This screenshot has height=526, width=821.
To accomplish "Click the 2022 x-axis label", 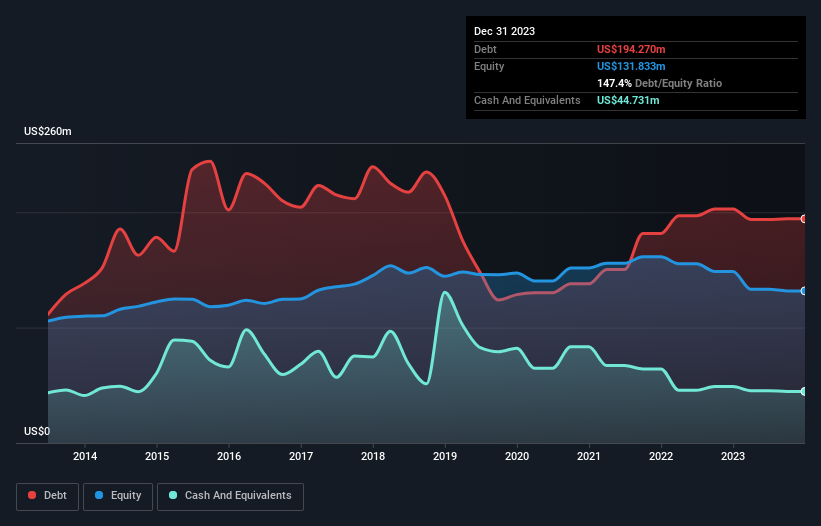I will [x=661, y=456].
